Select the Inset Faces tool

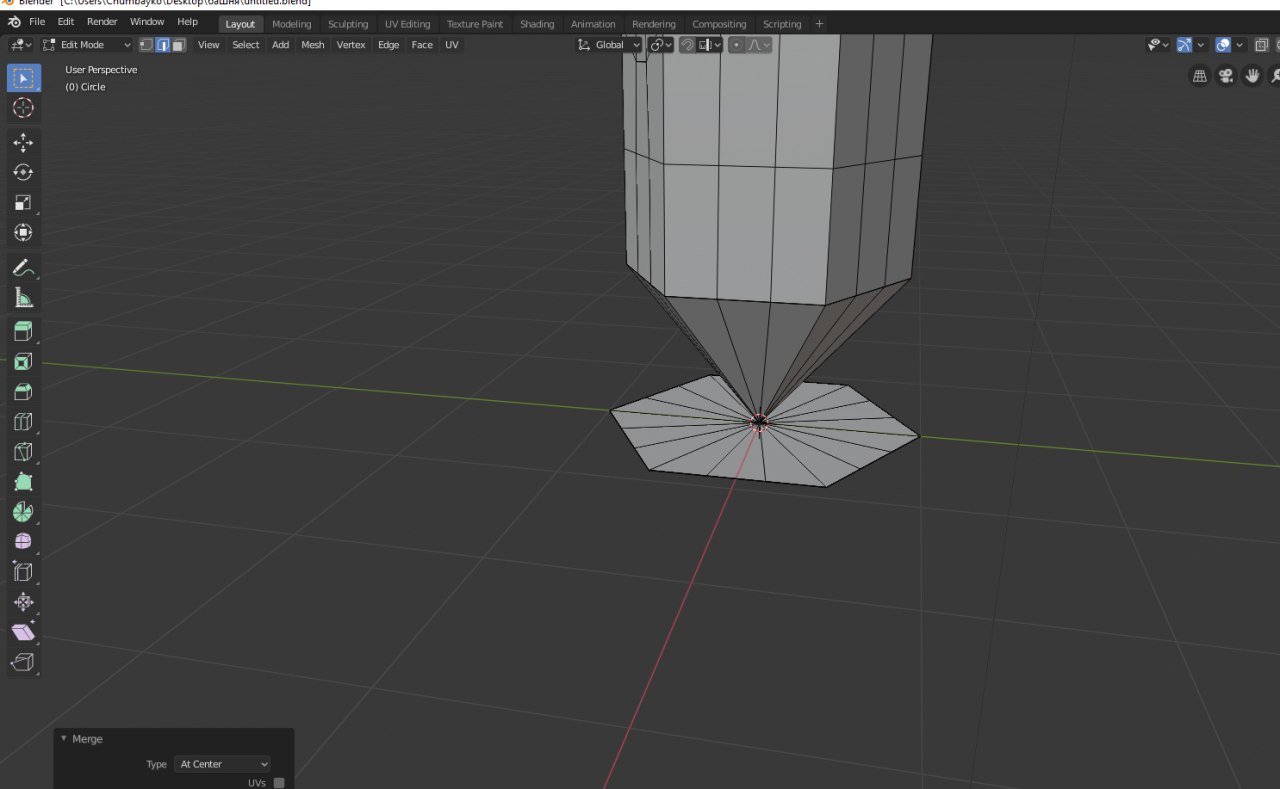(x=23, y=362)
